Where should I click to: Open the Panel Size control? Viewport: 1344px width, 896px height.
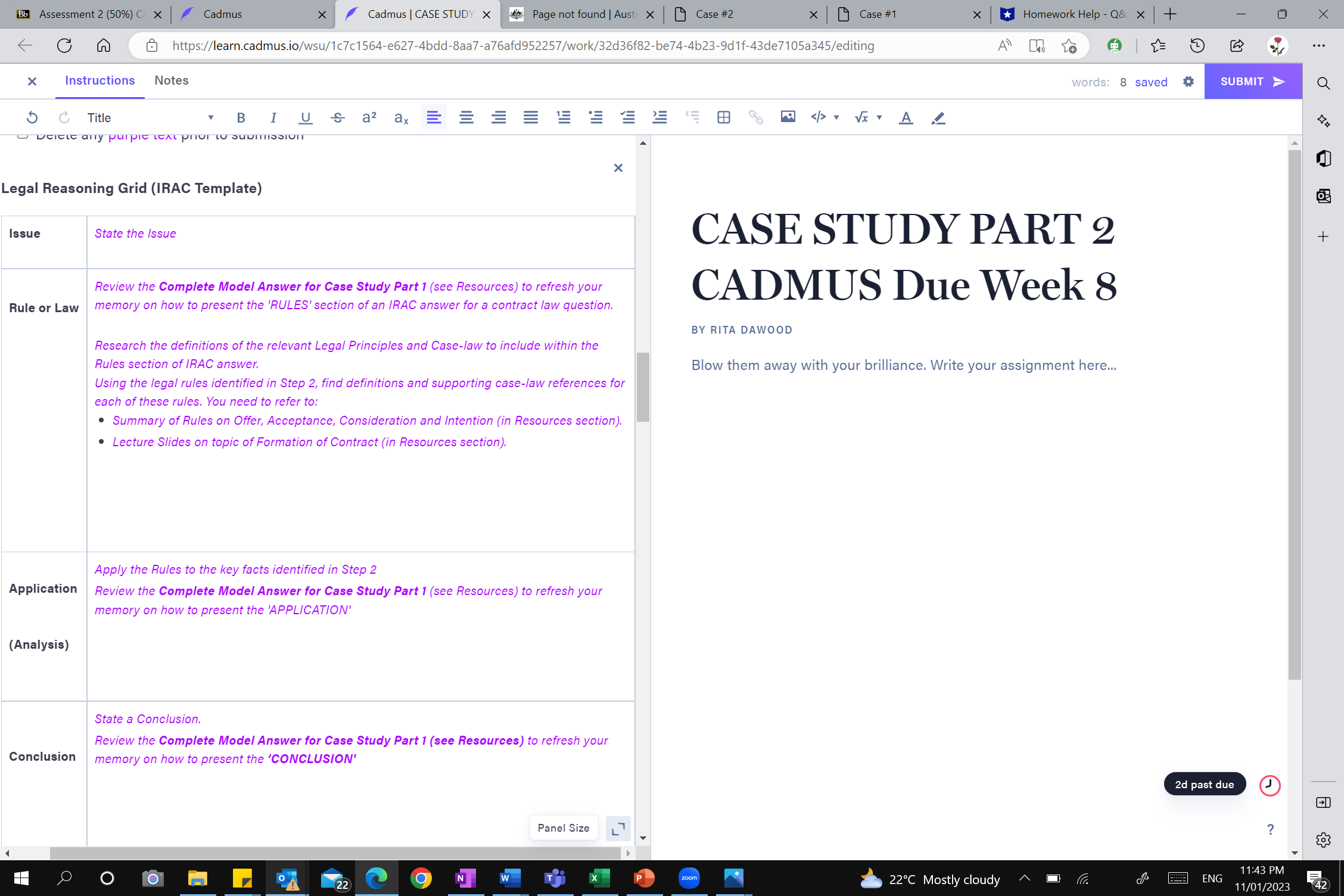(x=563, y=827)
